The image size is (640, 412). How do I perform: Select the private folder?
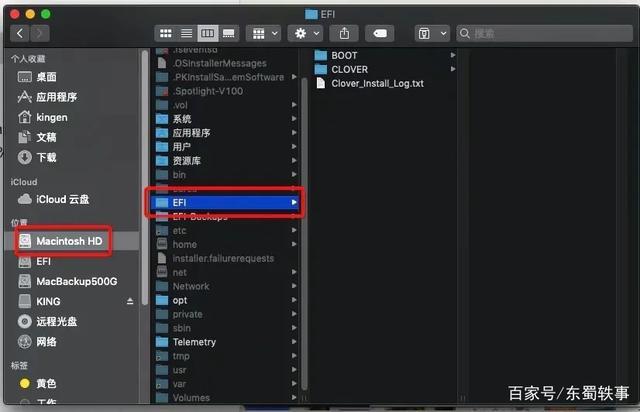pos(187,314)
